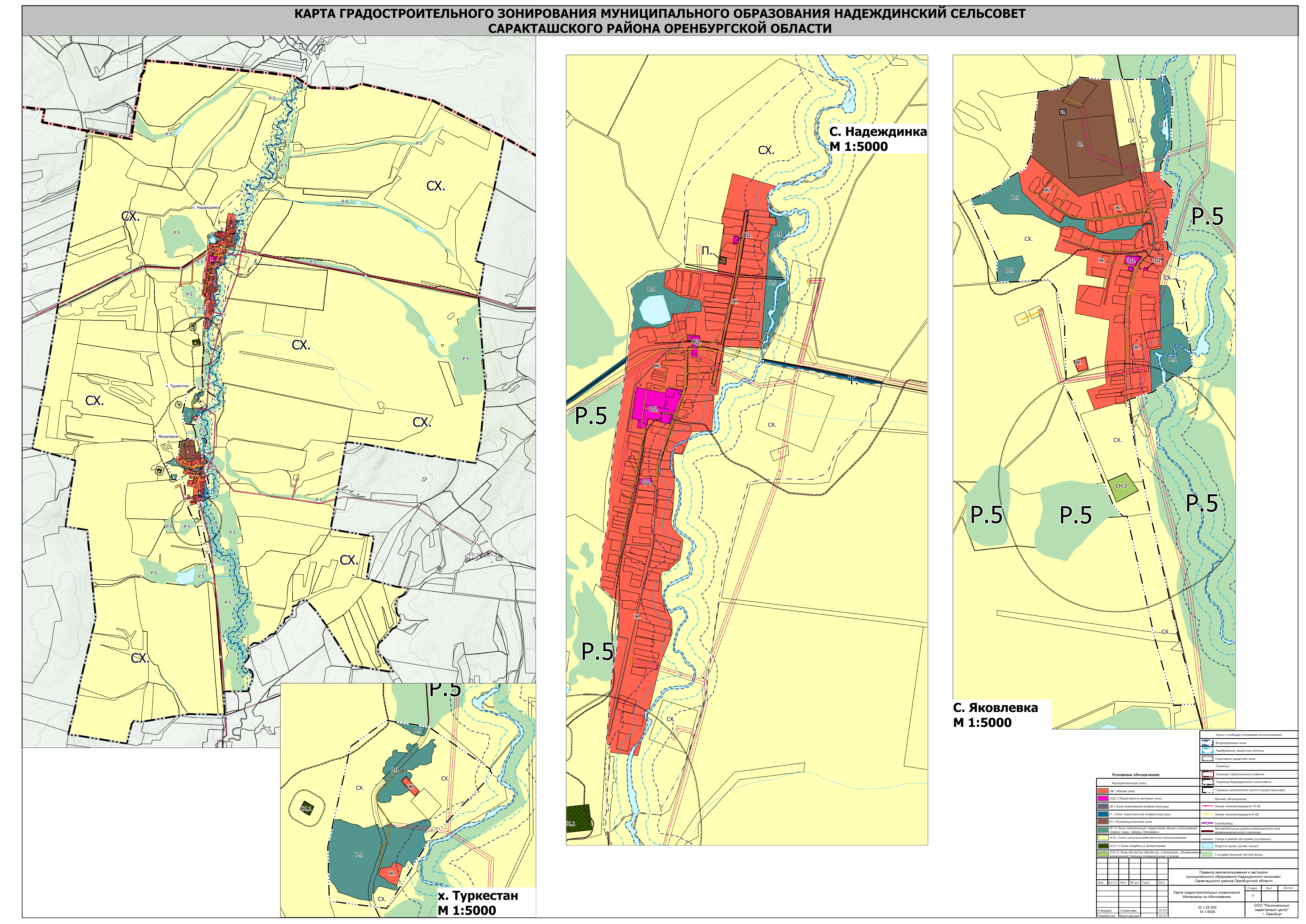Select the Зона инженерной инфраструктуры swatch
Viewport: 1306px width, 924px height.
pos(1103,806)
